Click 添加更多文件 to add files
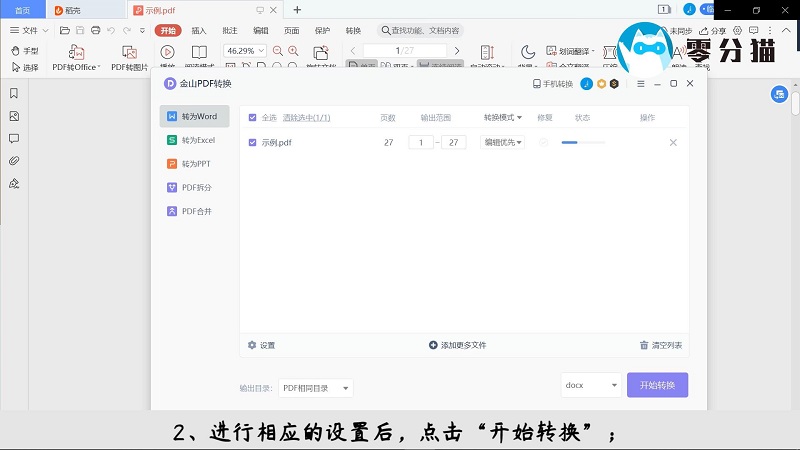800x450 pixels. click(458, 345)
